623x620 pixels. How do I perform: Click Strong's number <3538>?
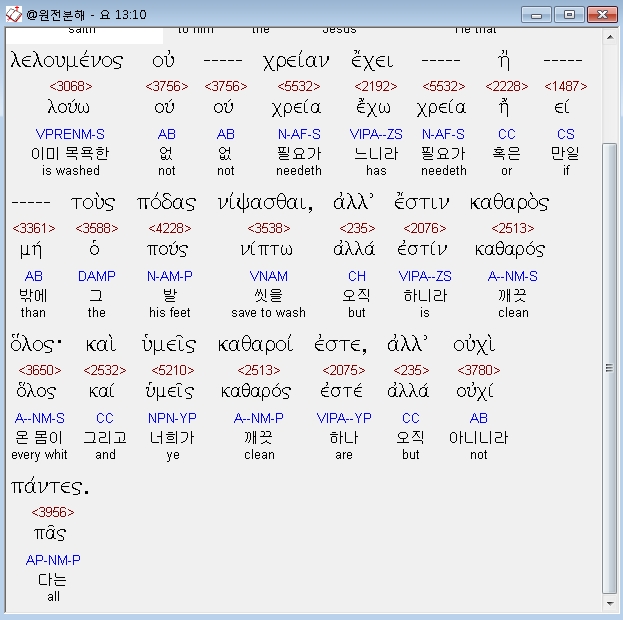coord(269,228)
